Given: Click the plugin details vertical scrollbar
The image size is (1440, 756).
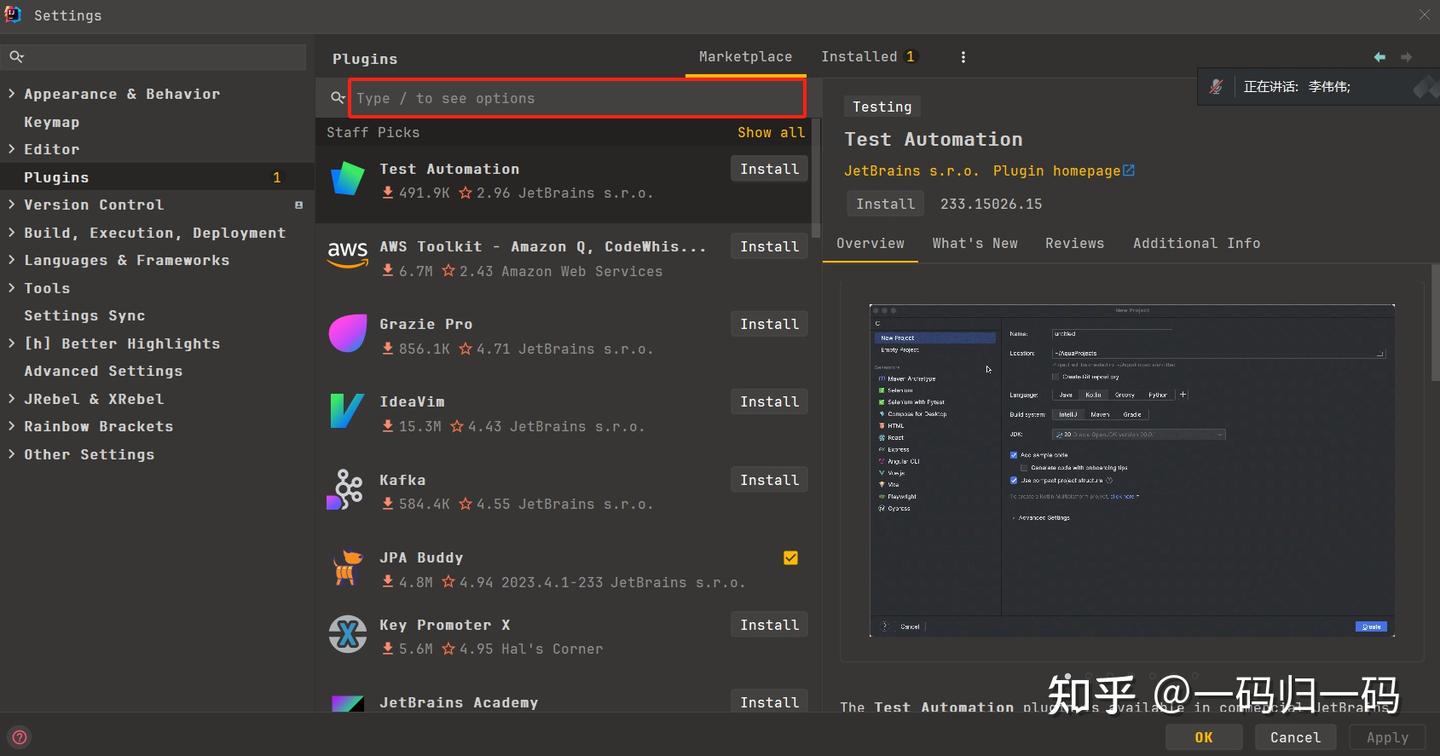Looking at the screenshot, I should (1435, 324).
